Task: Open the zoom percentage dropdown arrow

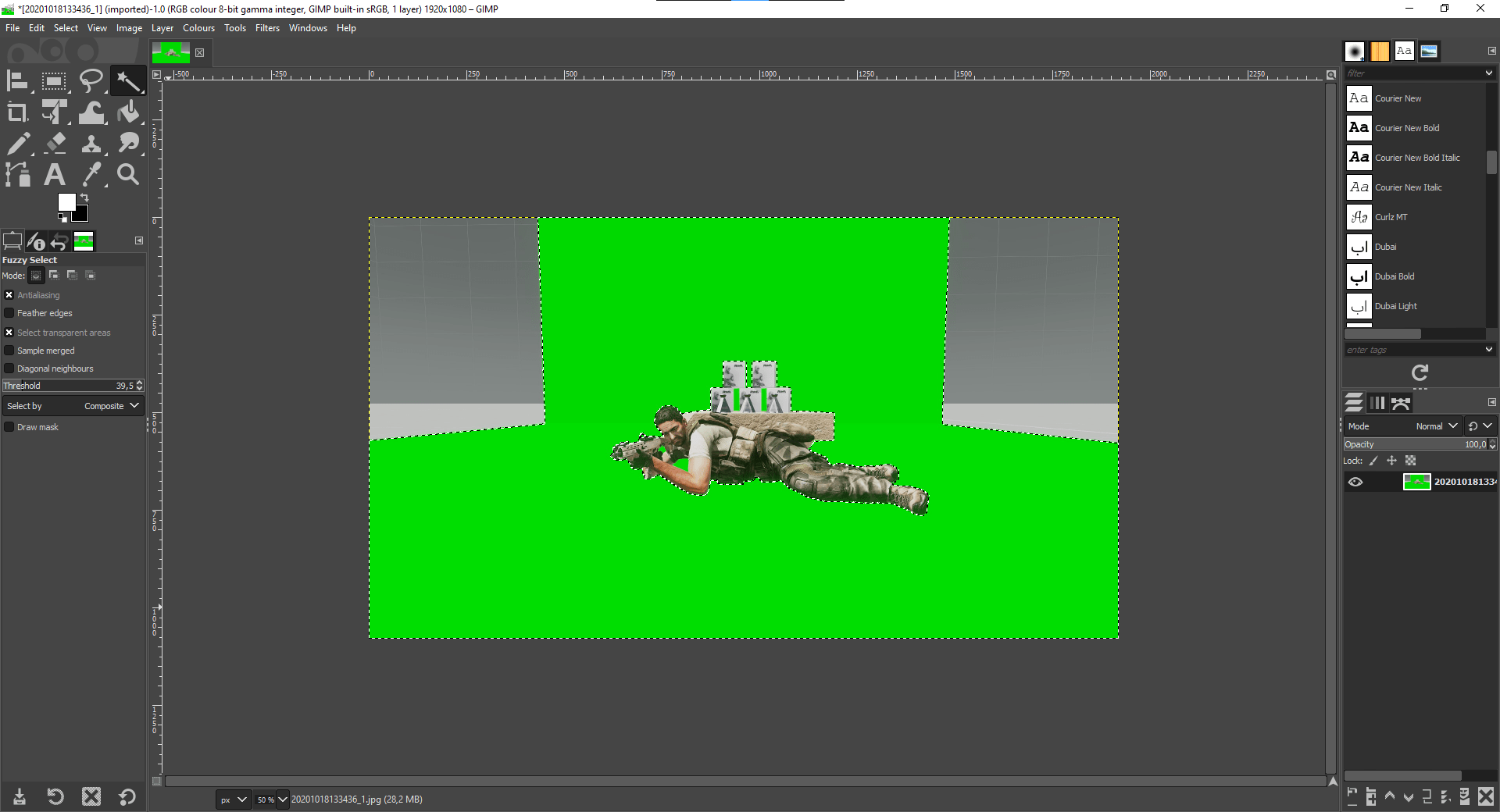Action: (283, 800)
